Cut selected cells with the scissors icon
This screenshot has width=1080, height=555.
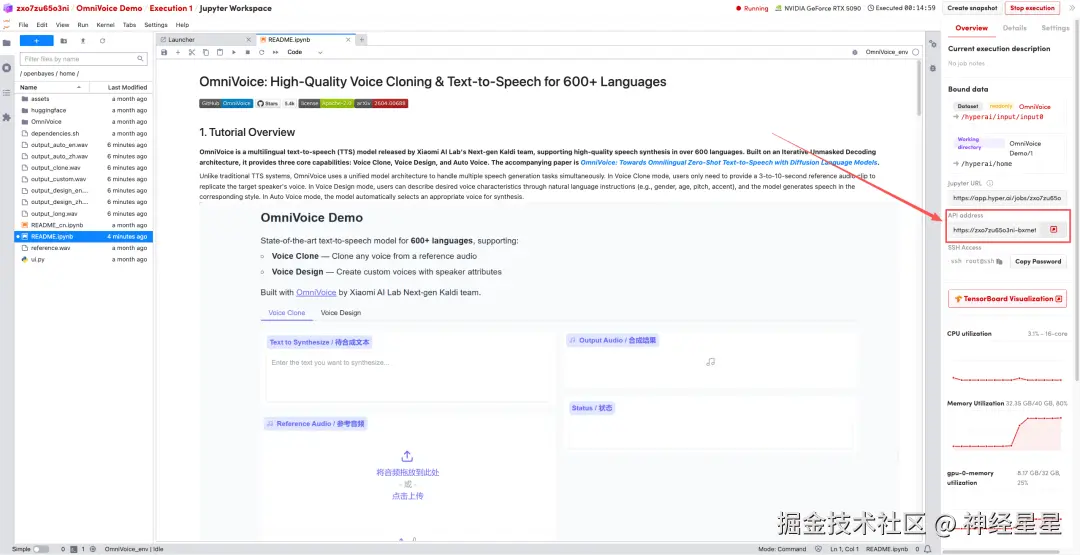[192, 52]
